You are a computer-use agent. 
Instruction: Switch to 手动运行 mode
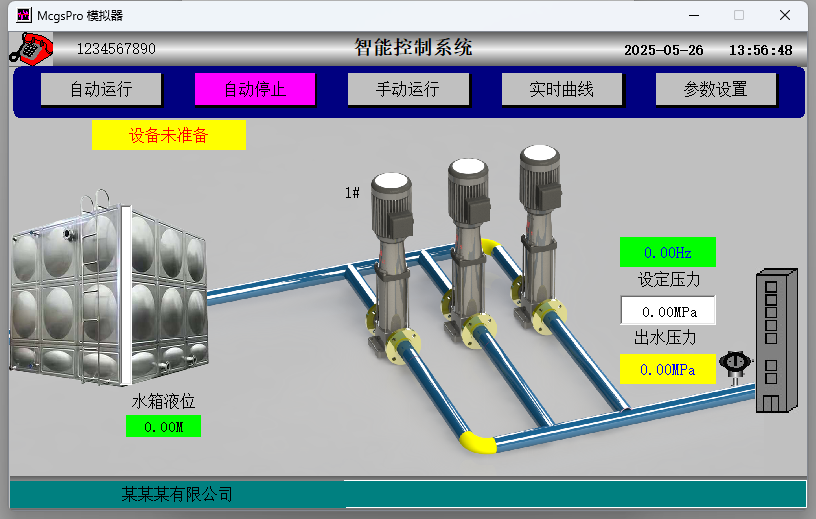point(408,89)
